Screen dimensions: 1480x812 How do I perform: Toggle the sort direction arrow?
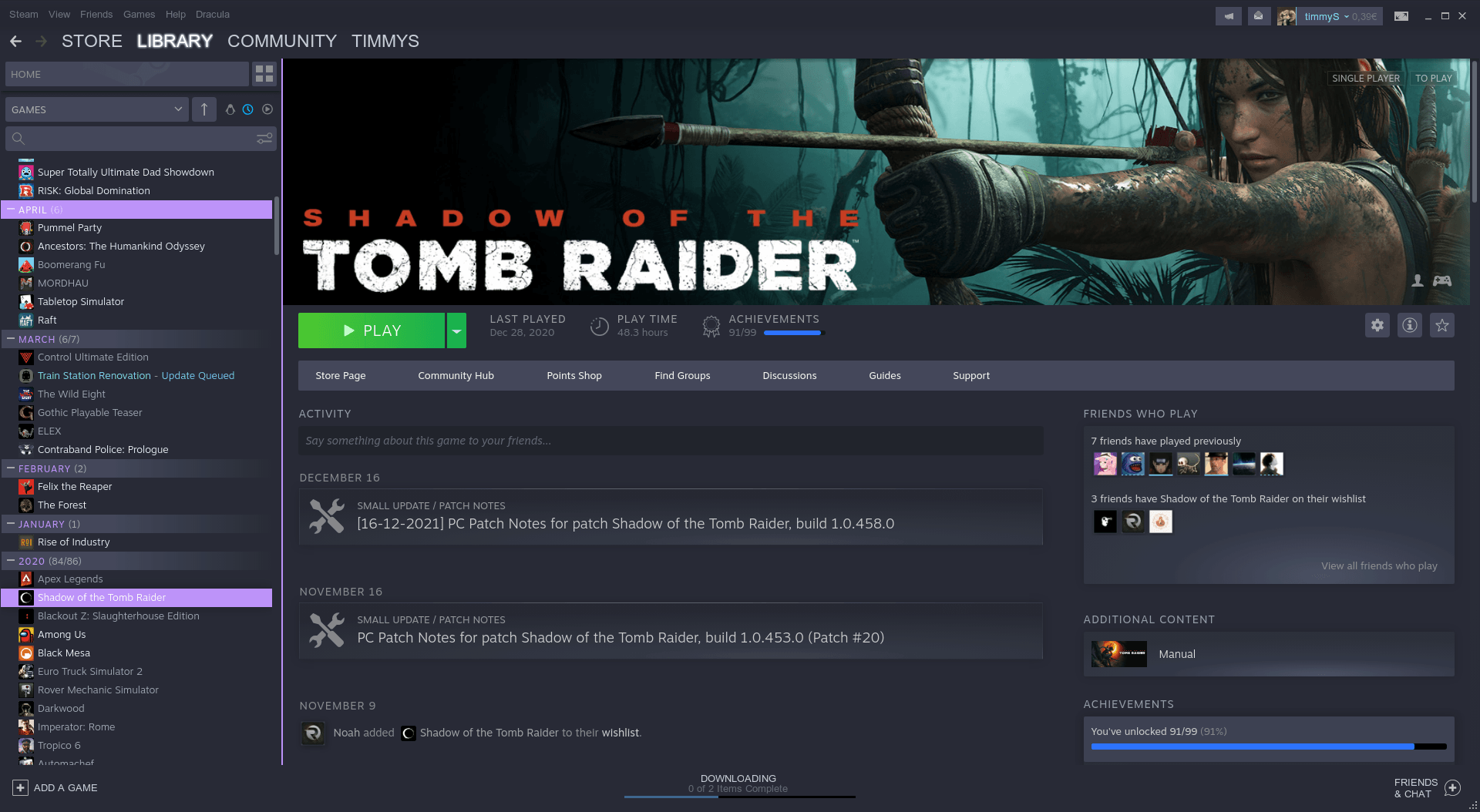[203, 109]
